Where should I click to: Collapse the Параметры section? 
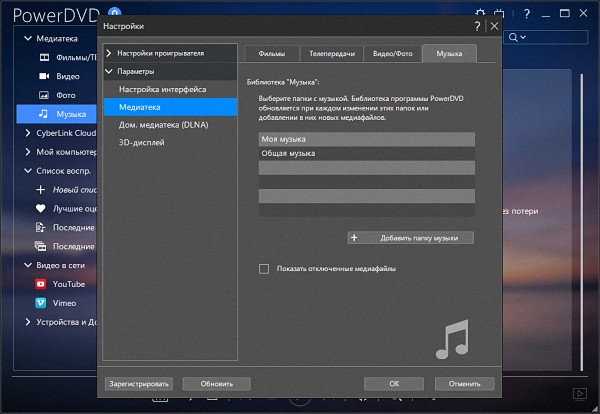[x=109, y=72]
